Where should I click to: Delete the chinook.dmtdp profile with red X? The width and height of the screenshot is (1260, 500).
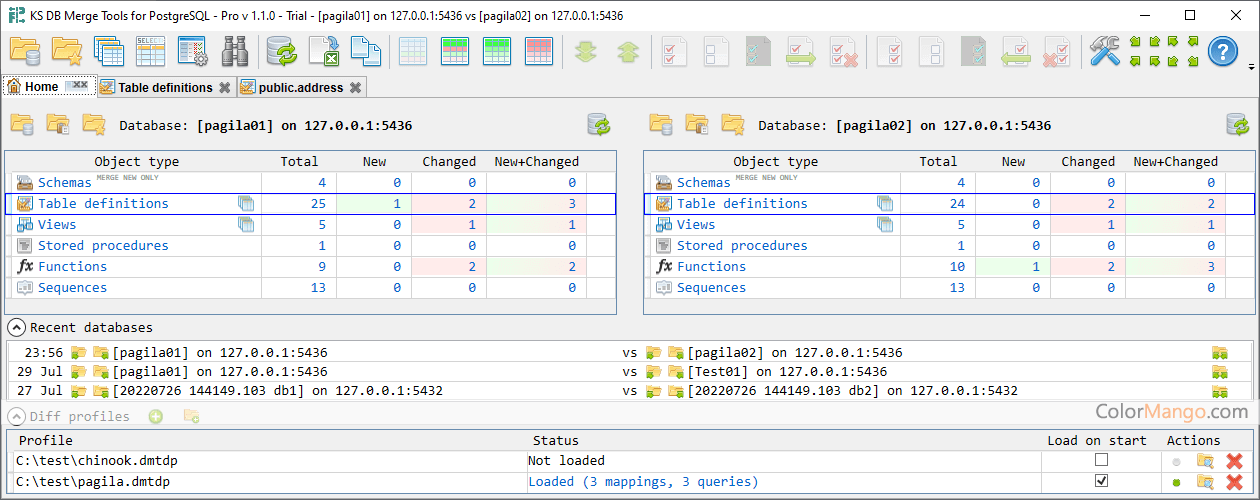[x=1234, y=461]
